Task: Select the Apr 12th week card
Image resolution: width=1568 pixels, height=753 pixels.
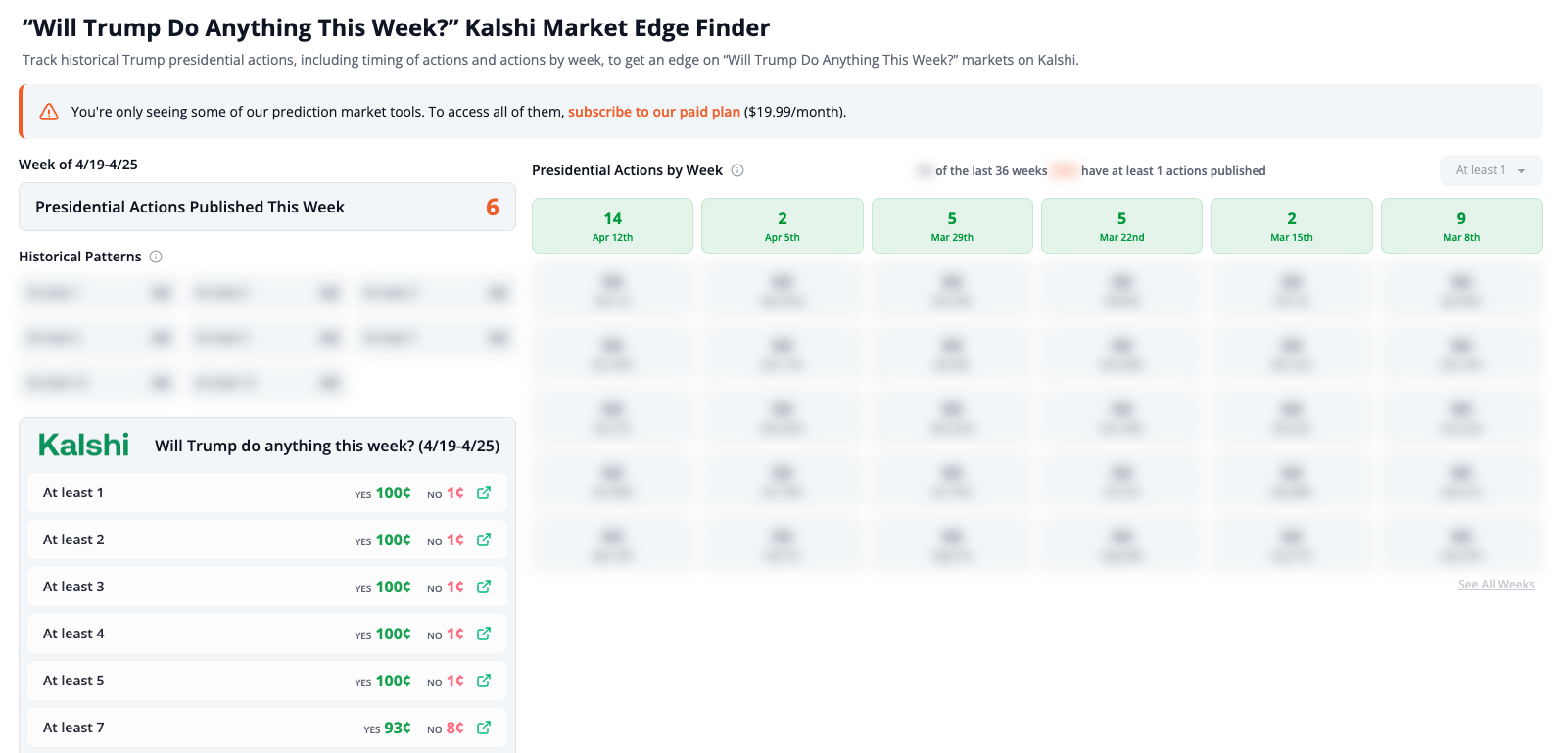Action: 612,226
